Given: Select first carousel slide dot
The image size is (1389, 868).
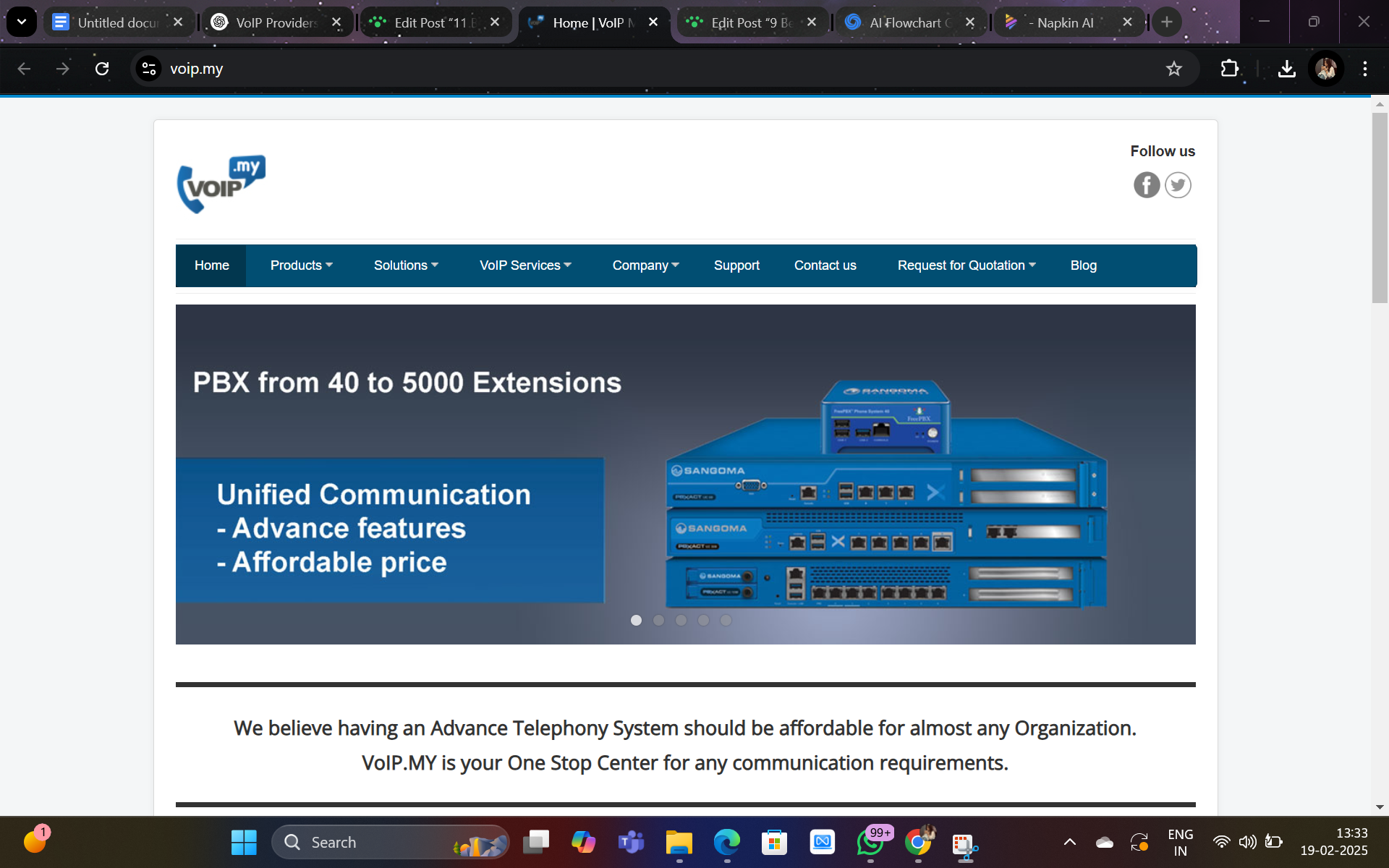Looking at the screenshot, I should (x=636, y=621).
